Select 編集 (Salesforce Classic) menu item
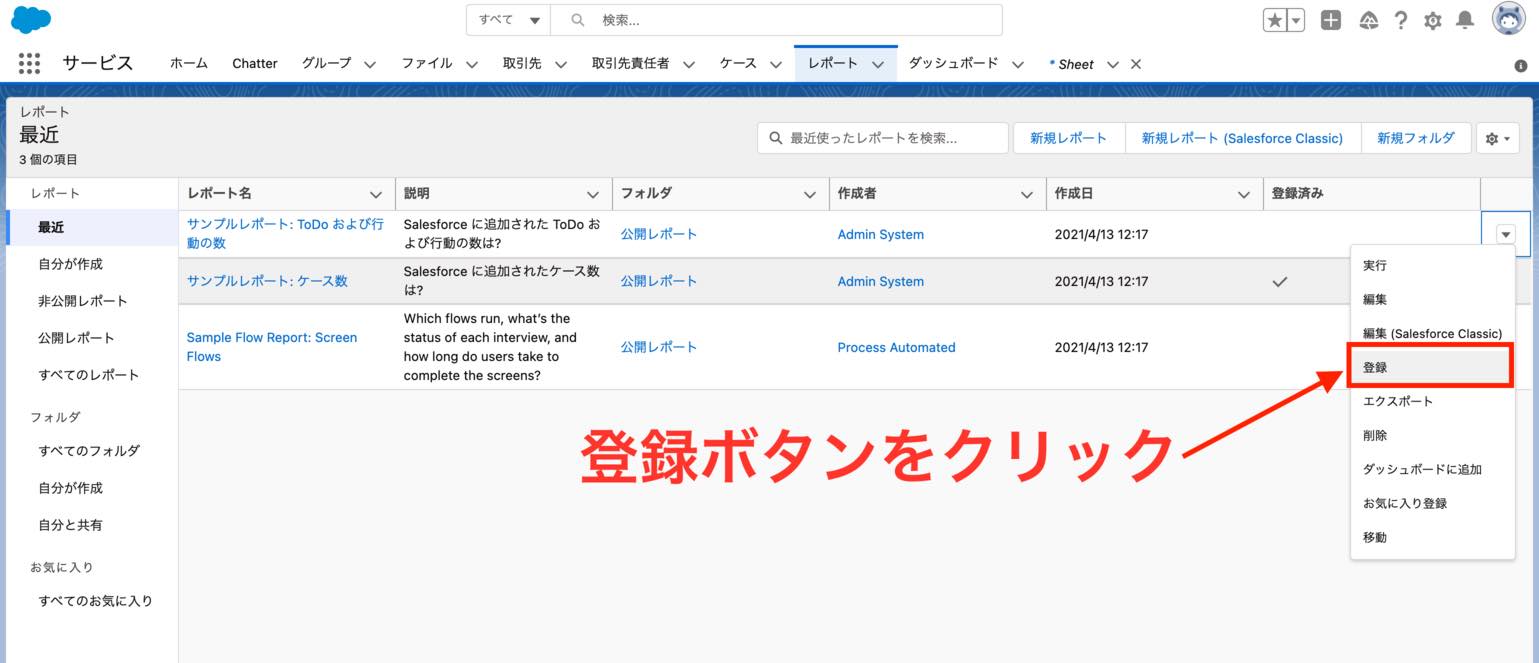1539x663 pixels. (x=1432, y=333)
